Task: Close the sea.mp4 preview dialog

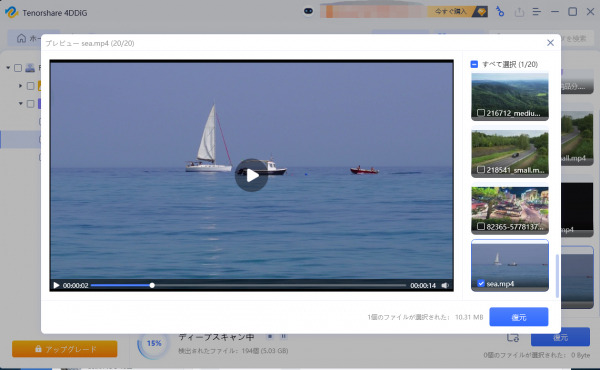Action: coord(550,42)
